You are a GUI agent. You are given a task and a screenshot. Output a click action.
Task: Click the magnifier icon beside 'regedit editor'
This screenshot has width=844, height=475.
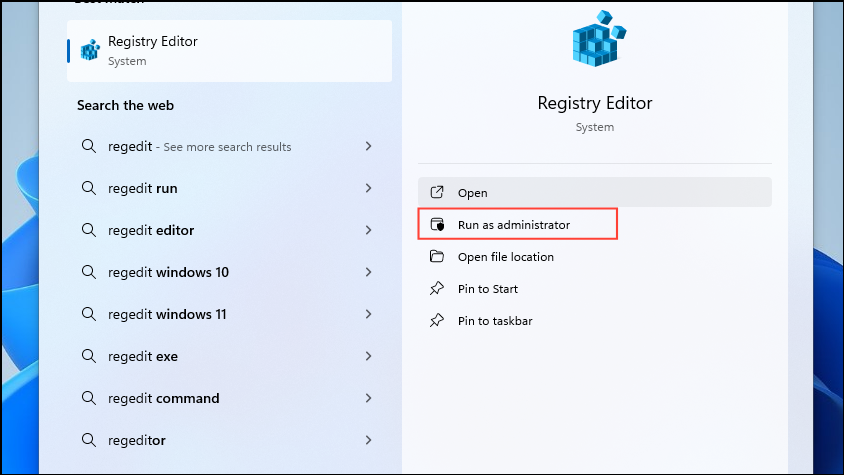(x=89, y=230)
